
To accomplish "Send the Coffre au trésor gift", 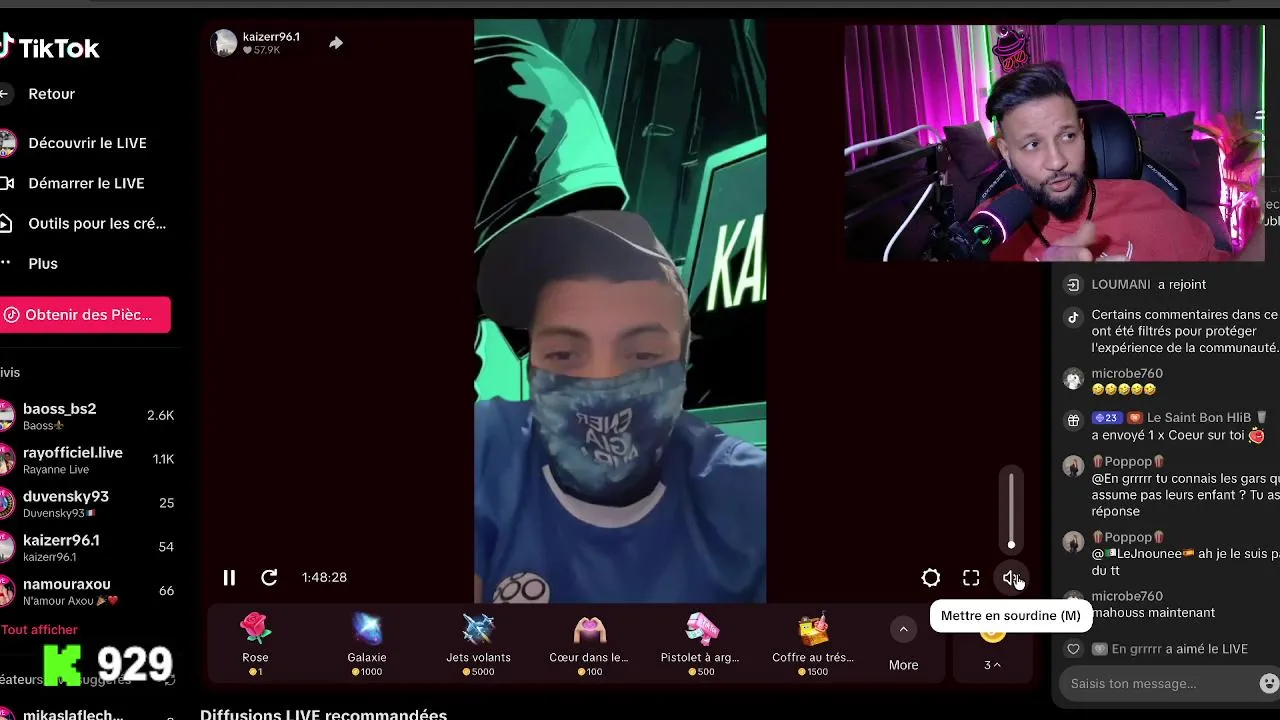I will click(x=813, y=643).
